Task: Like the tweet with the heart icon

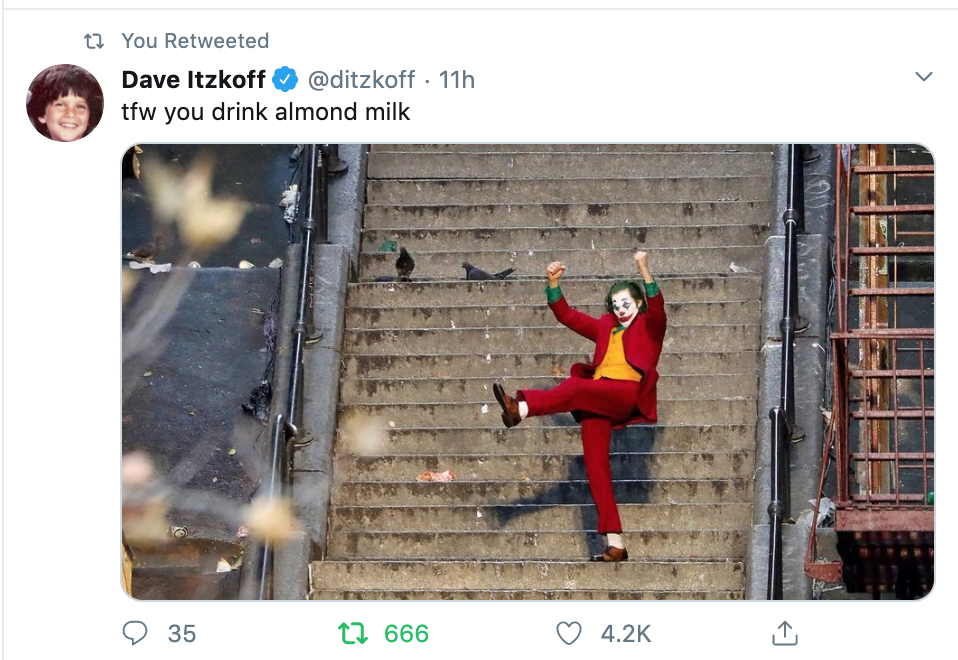Action: click(x=569, y=633)
